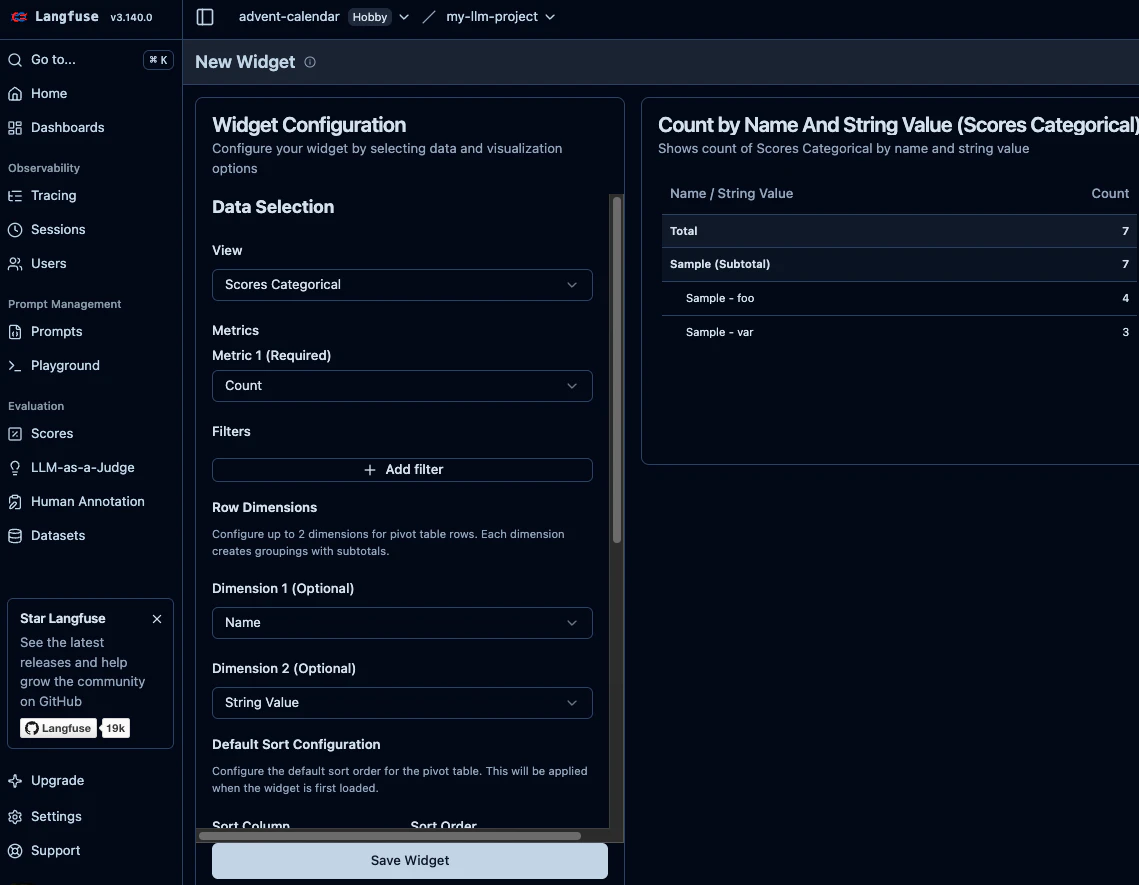Toggle the sidebar panel icon
Screen dimensions: 1139x885
(205, 17)
